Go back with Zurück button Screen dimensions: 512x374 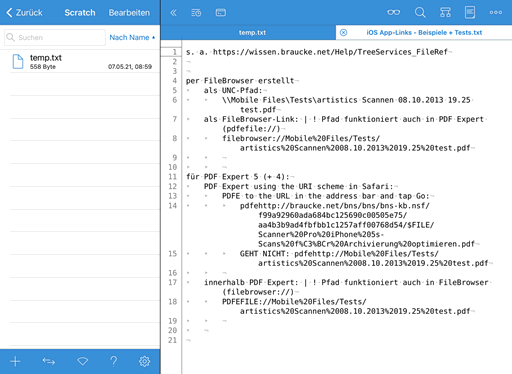[24, 13]
